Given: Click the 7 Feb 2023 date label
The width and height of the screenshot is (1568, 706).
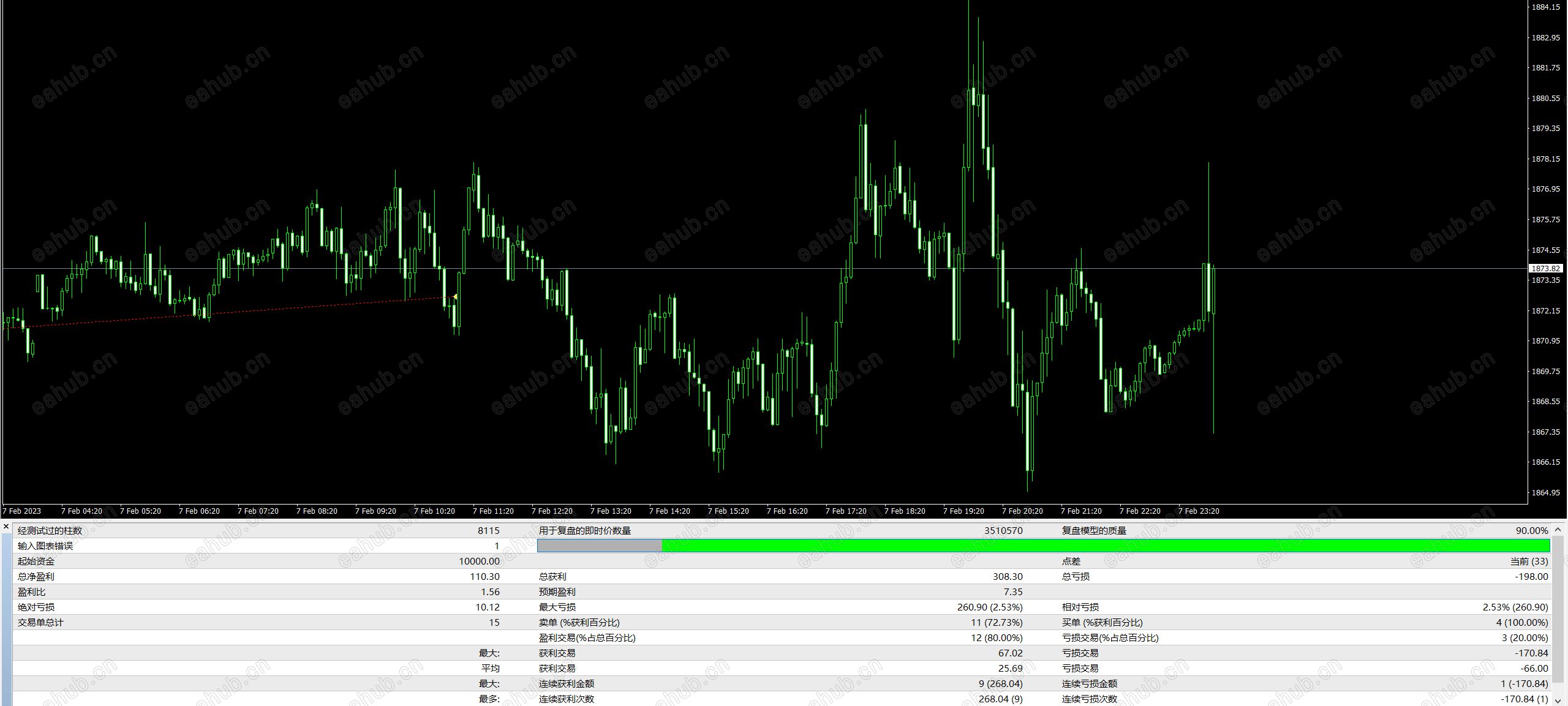Looking at the screenshot, I should point(22,511).
